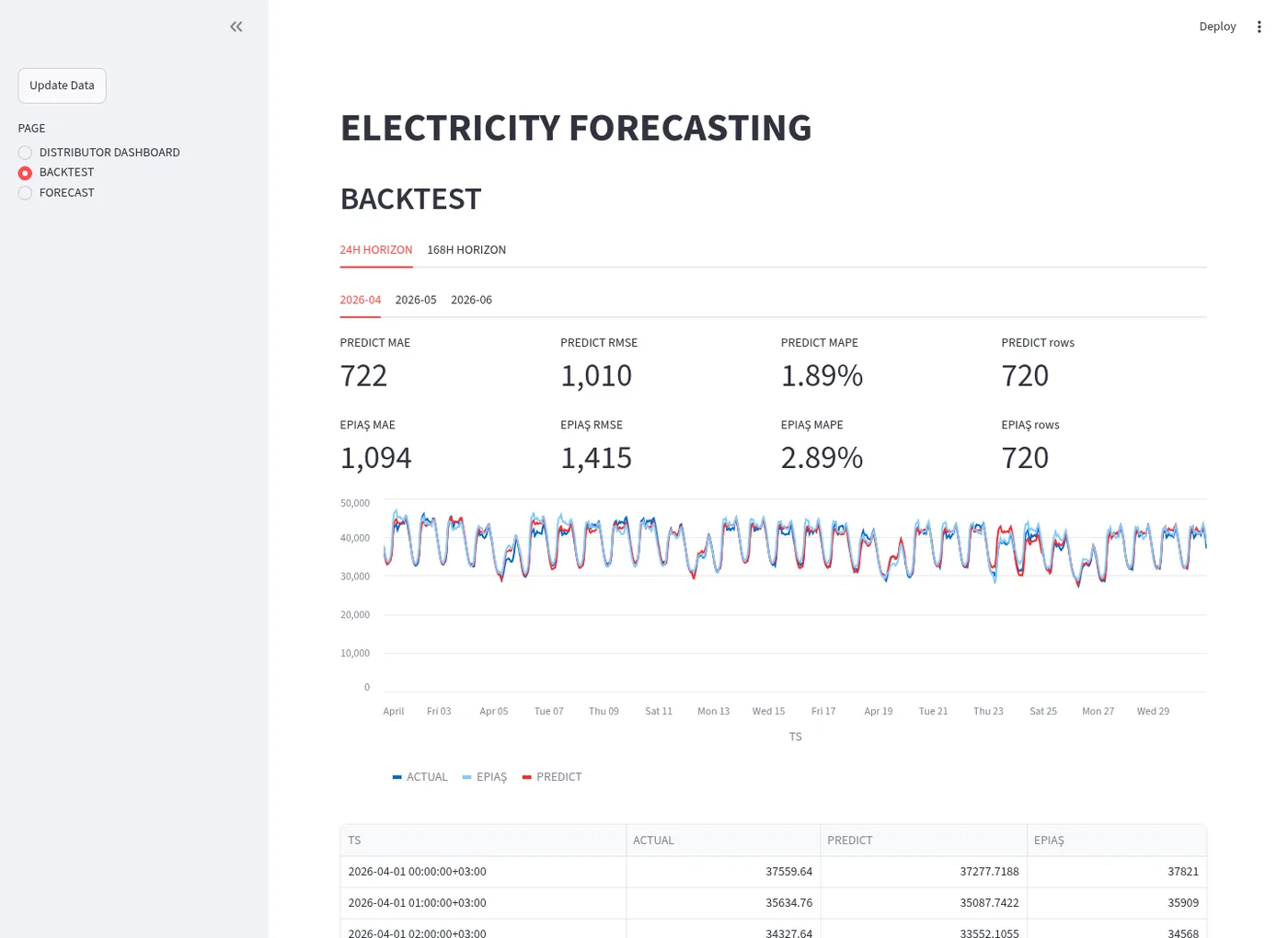The width and height of the screenshot is (1288, 938).
Task: Sort table by ACTUAL column header
Action: coord(723,841)
